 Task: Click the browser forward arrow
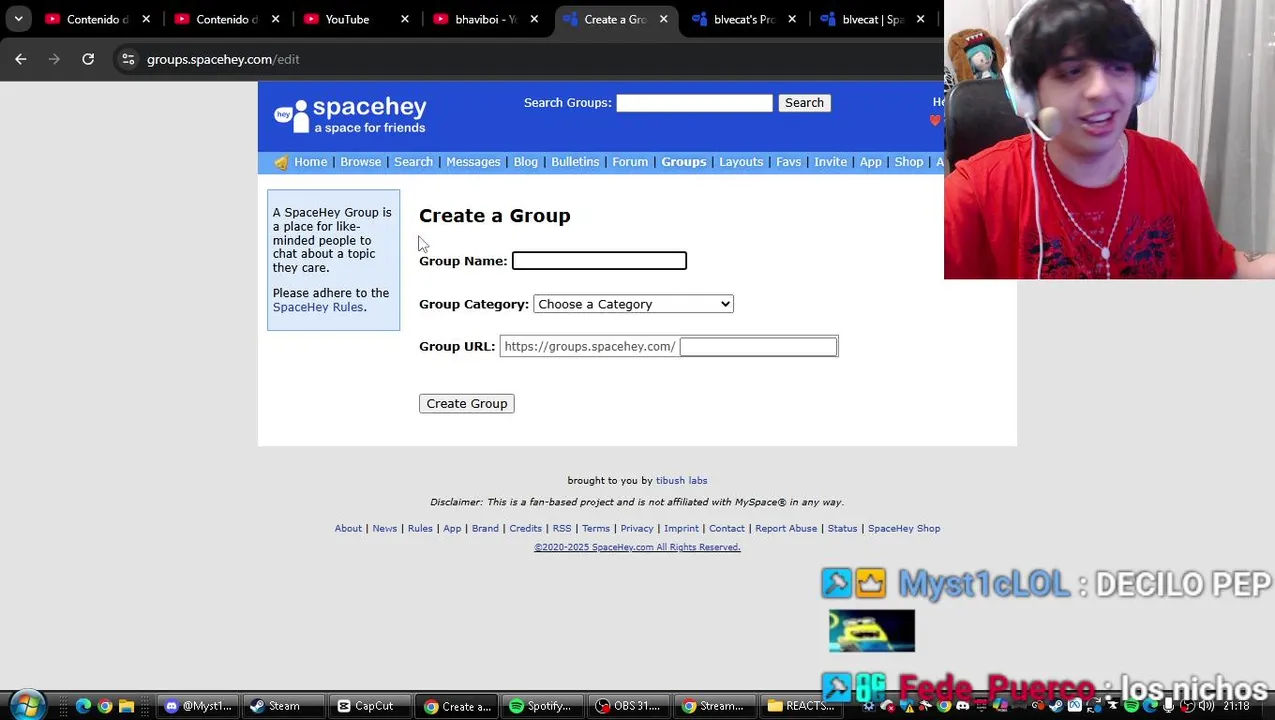point(54,59)
